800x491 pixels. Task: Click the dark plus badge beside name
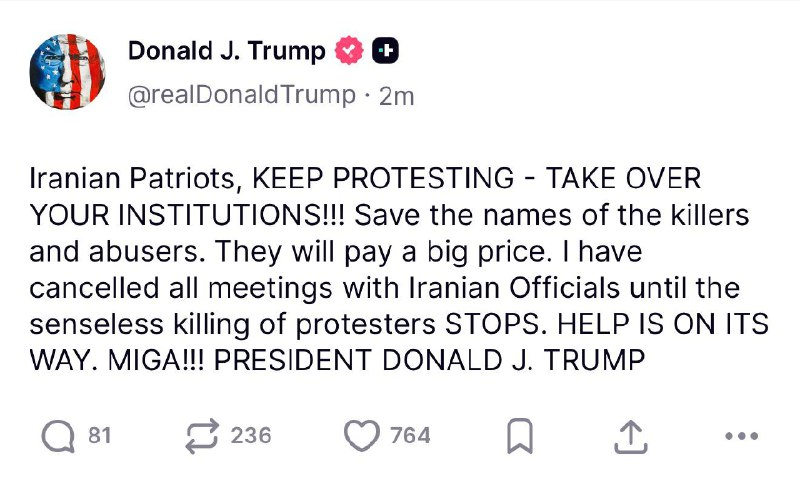point(386,51)
